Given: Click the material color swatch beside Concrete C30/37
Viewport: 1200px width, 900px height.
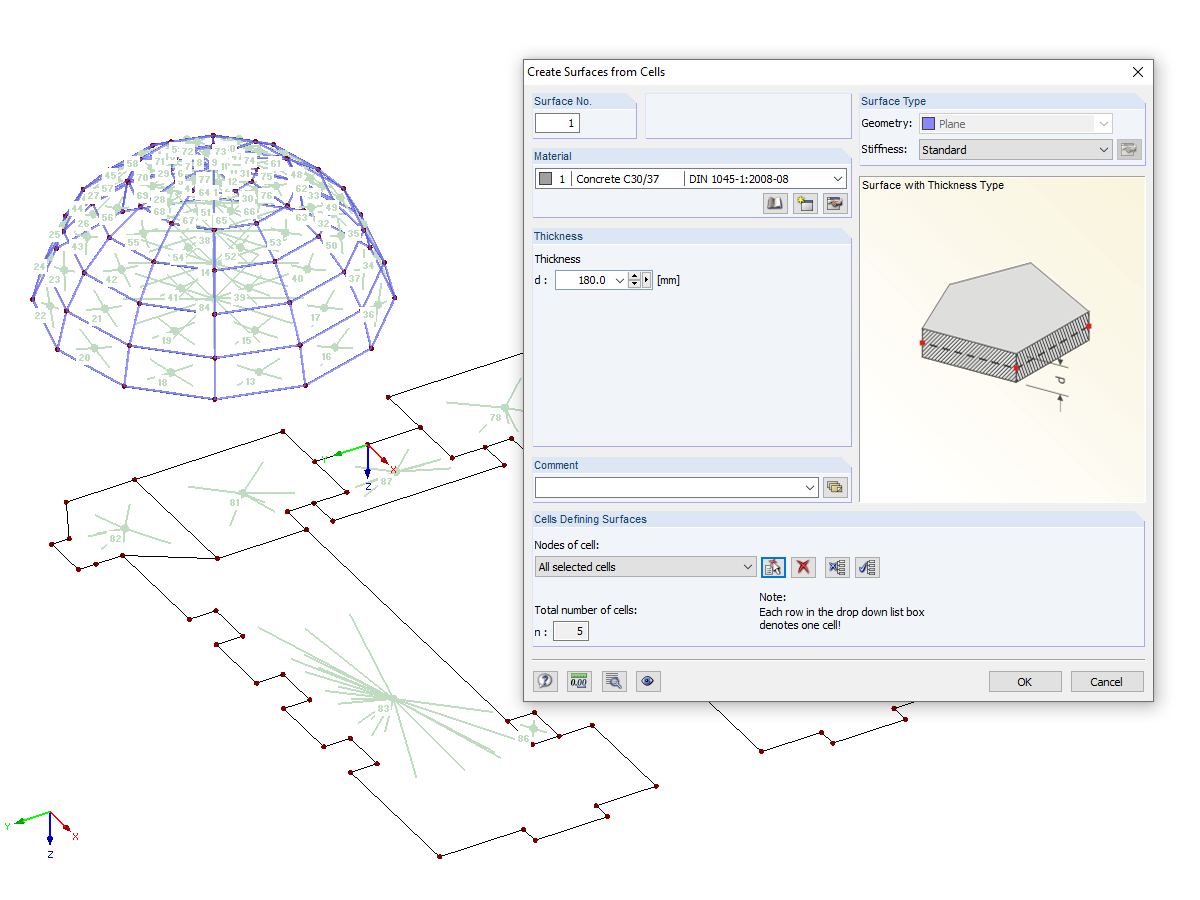Looking at the screenshot, I should click(546, 178).
